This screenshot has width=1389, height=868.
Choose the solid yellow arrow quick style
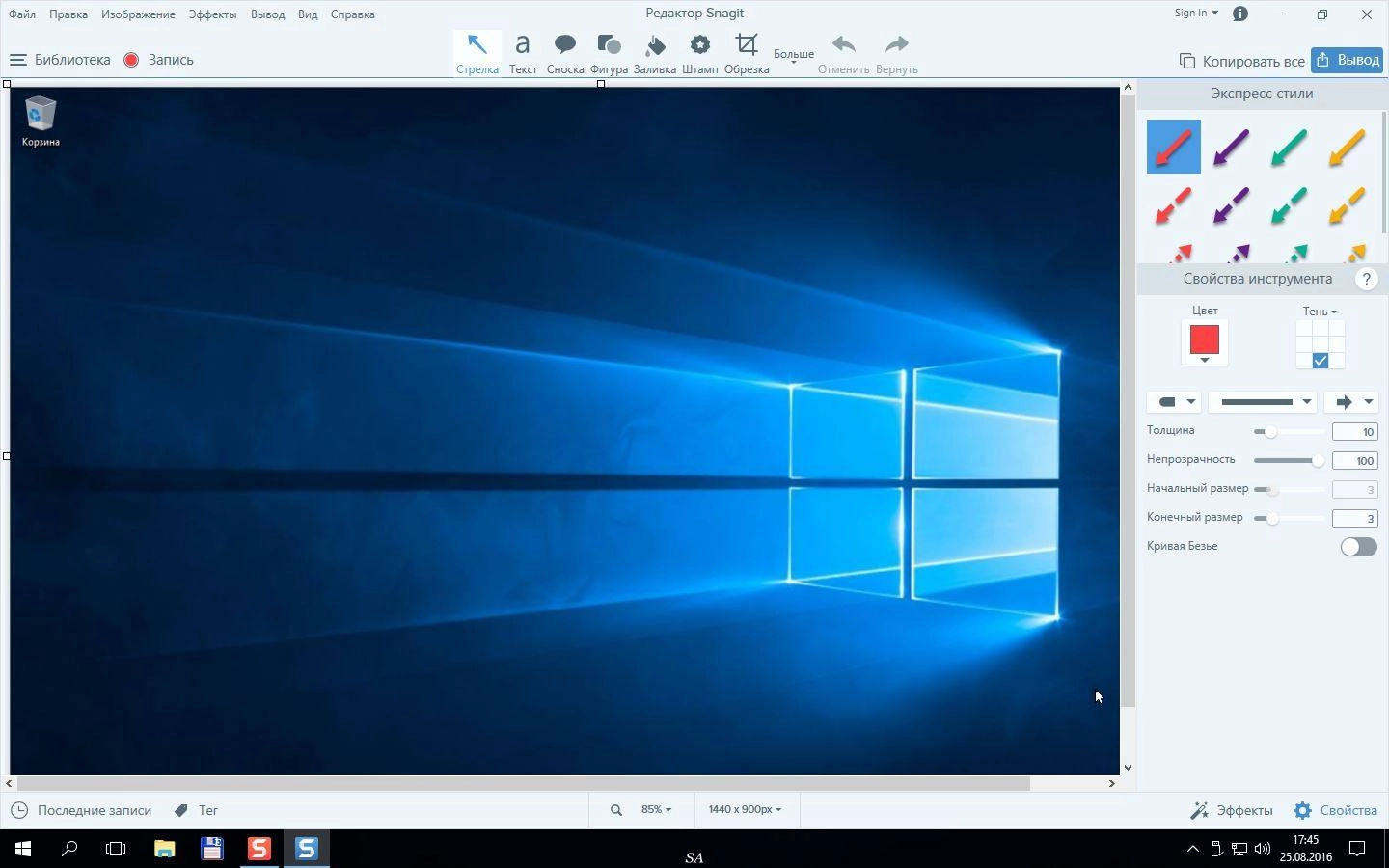(x=1348, y=147)
